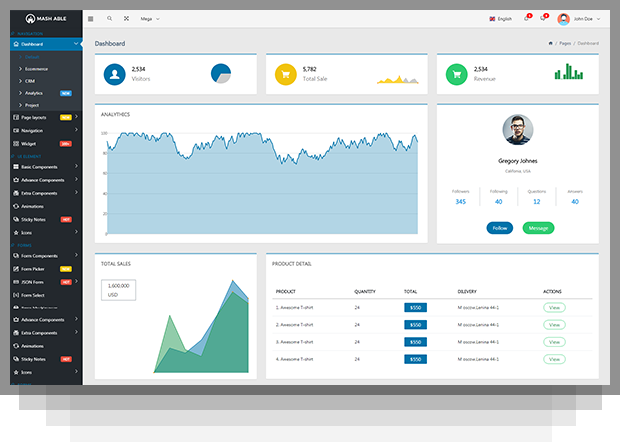The image size is (620, 442).
Task: Open the Mega dropdown menu
Action: (x=149, y=18)
